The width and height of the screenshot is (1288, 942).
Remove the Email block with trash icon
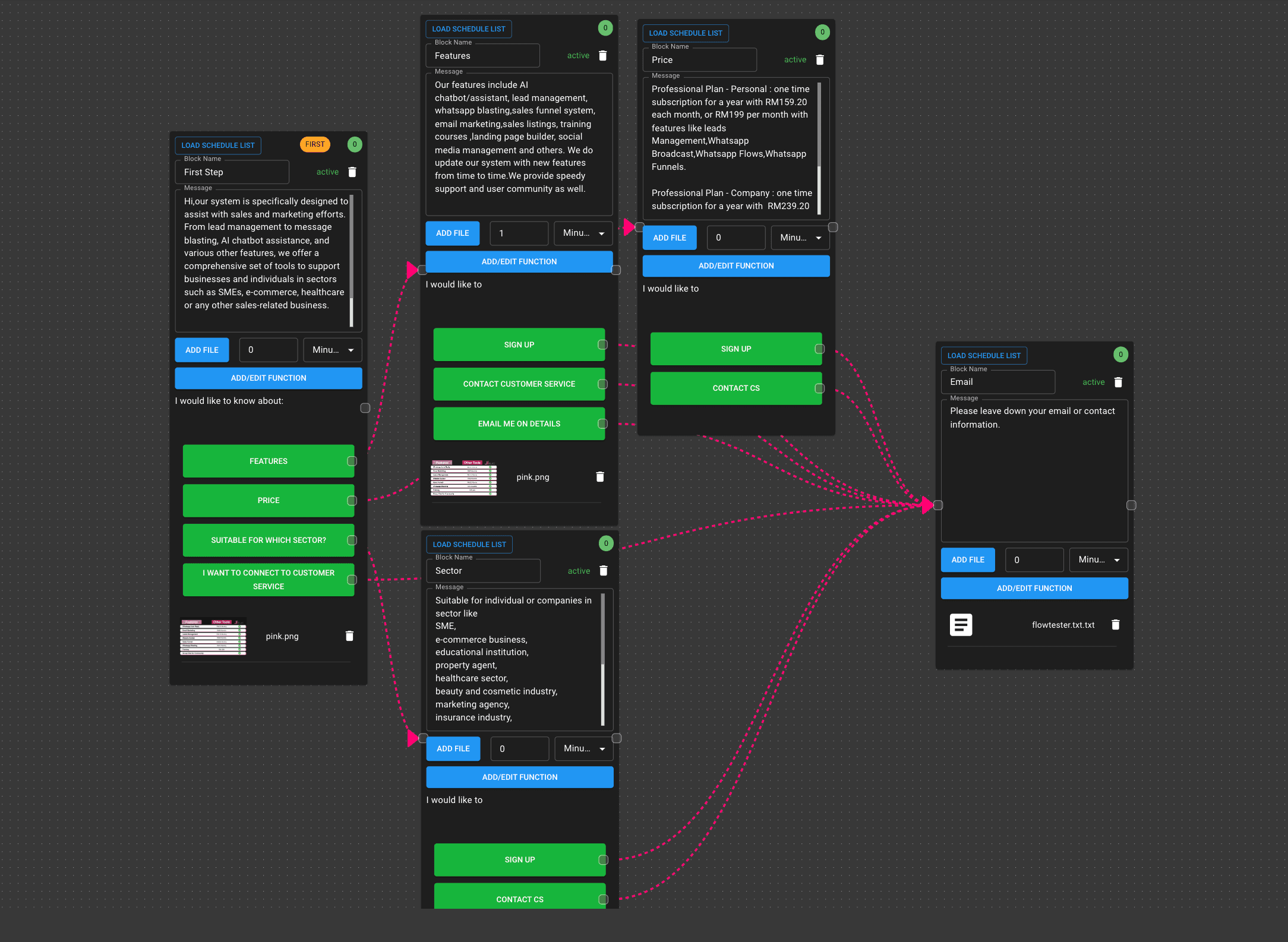pyautogui.click(x=1117, y=383)
